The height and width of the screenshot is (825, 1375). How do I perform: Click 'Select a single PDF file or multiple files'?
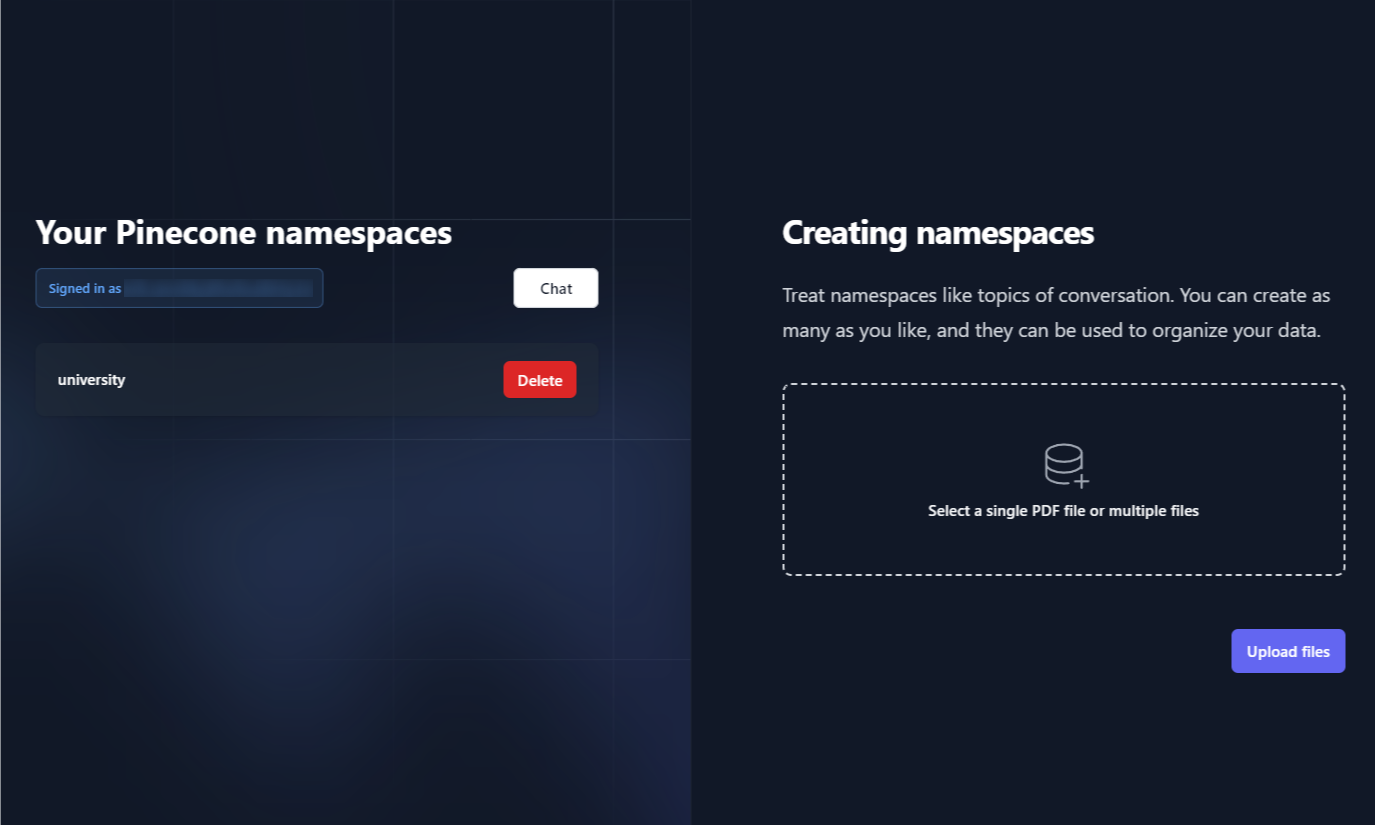point(1063,511)
